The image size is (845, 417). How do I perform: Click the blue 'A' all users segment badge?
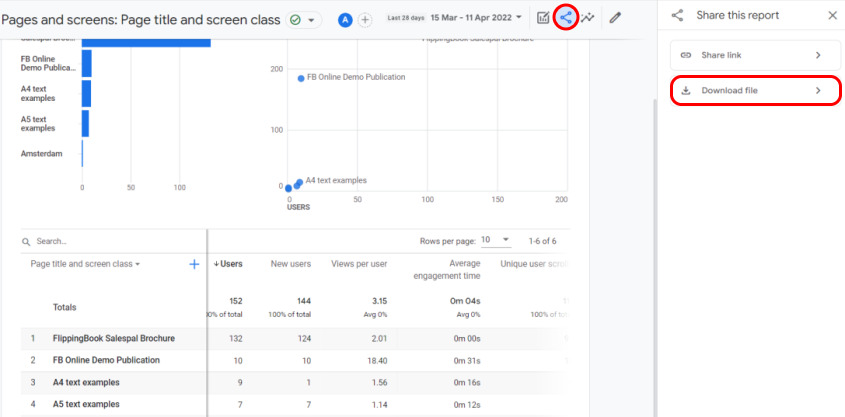coord(345,19)
